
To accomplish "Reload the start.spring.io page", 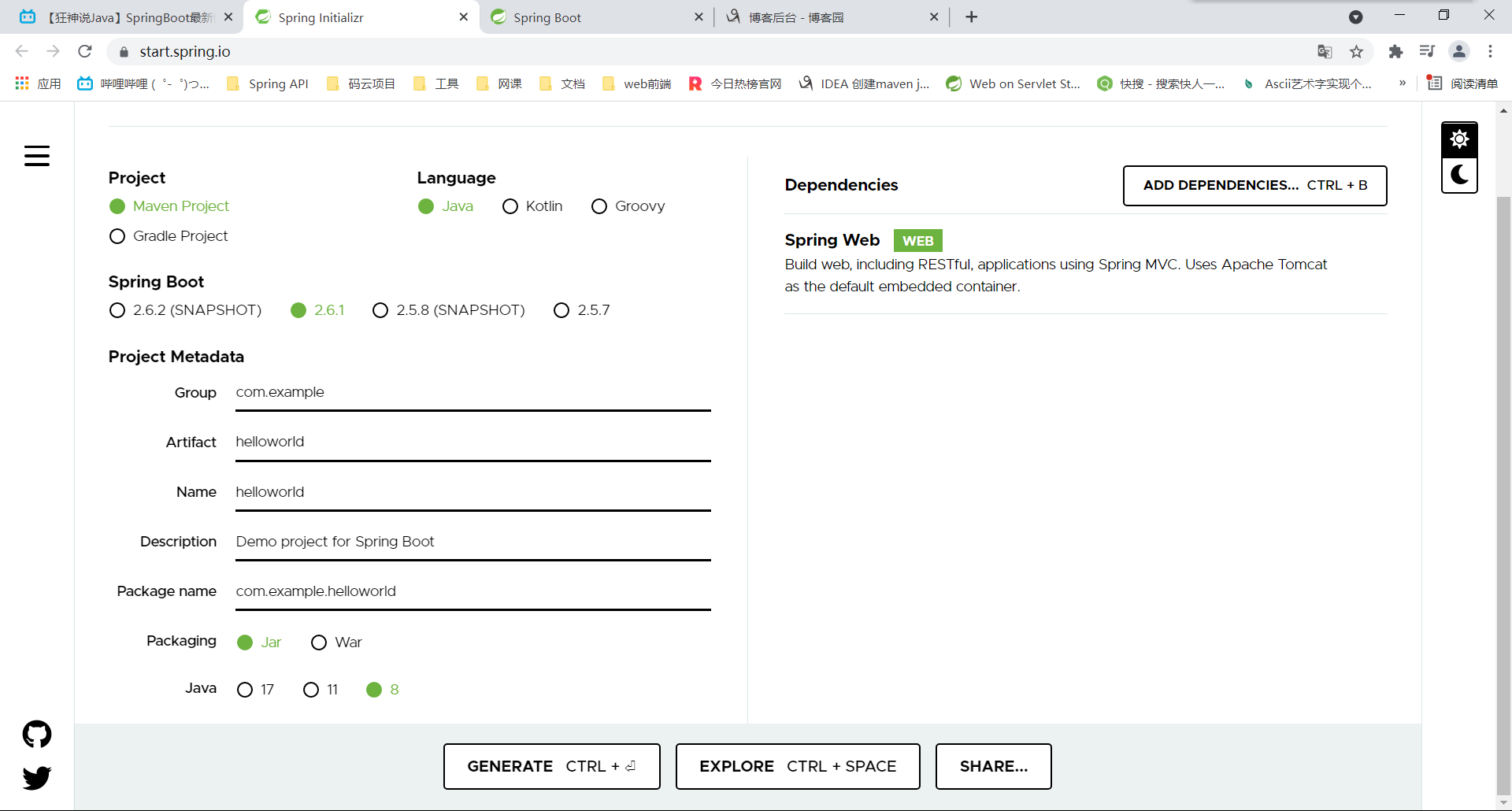I will coord(85,51).
